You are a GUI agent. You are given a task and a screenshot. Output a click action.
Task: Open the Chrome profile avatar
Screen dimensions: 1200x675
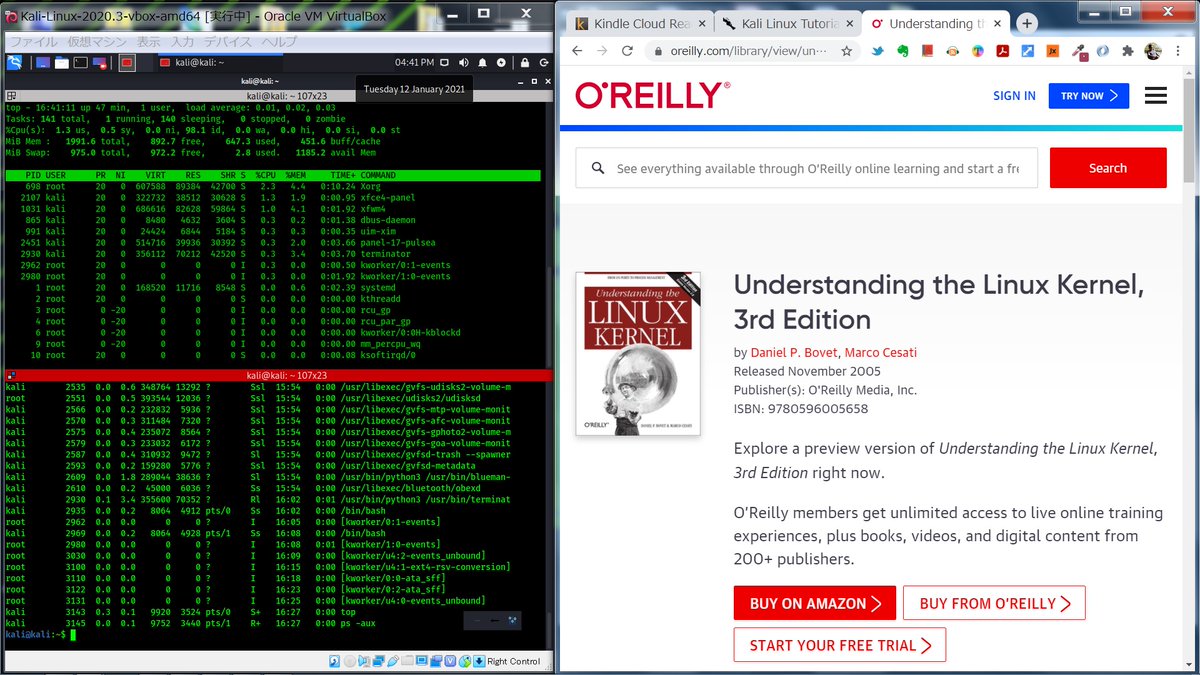click(1153, 51)
